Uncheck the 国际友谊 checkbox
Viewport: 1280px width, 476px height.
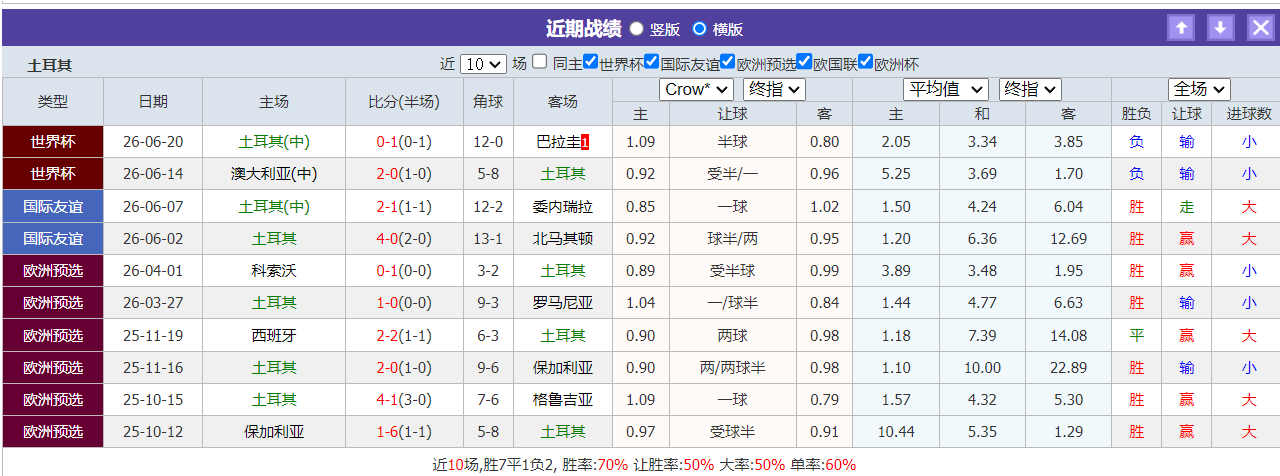pos(652,62)
